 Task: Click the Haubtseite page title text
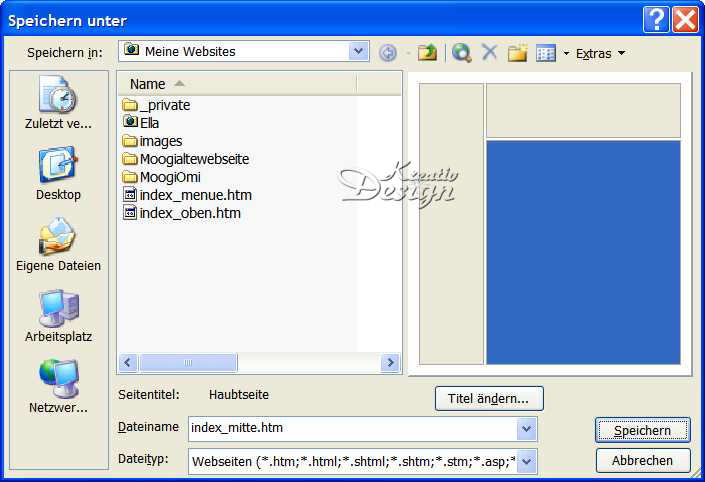tap(239, 395)
